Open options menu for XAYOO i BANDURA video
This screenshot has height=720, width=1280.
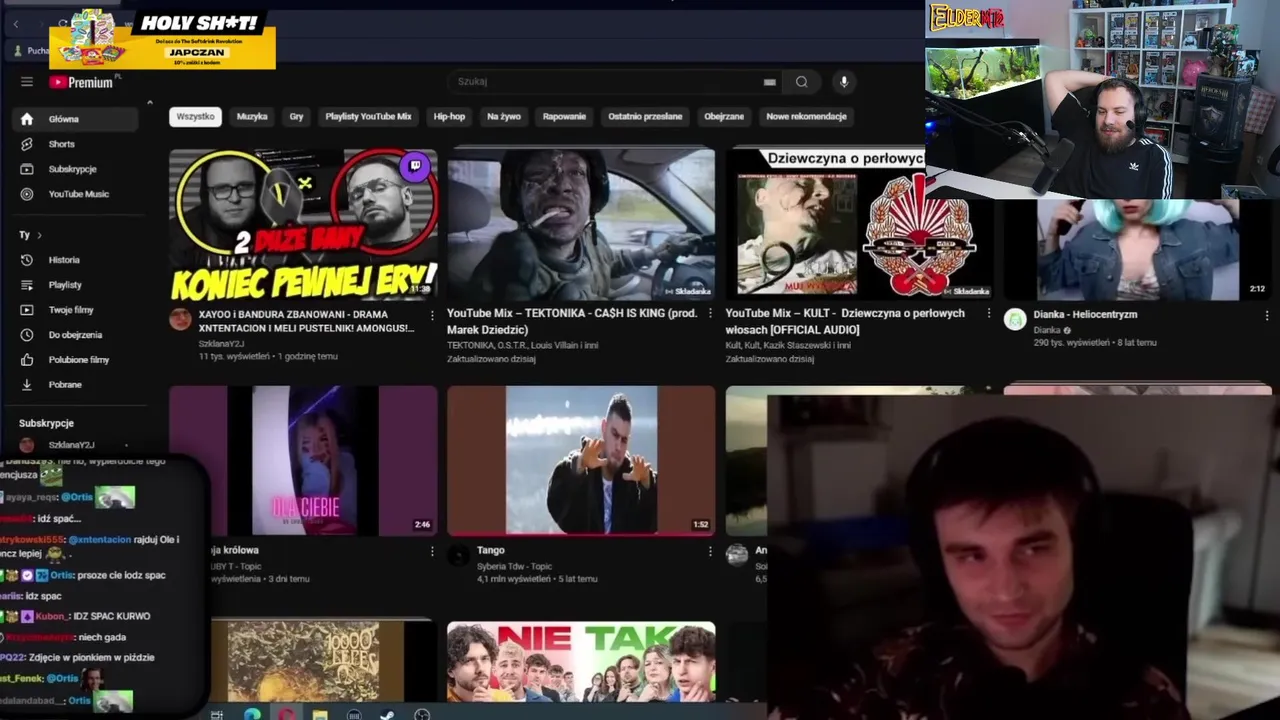click(x=432, y=315)
